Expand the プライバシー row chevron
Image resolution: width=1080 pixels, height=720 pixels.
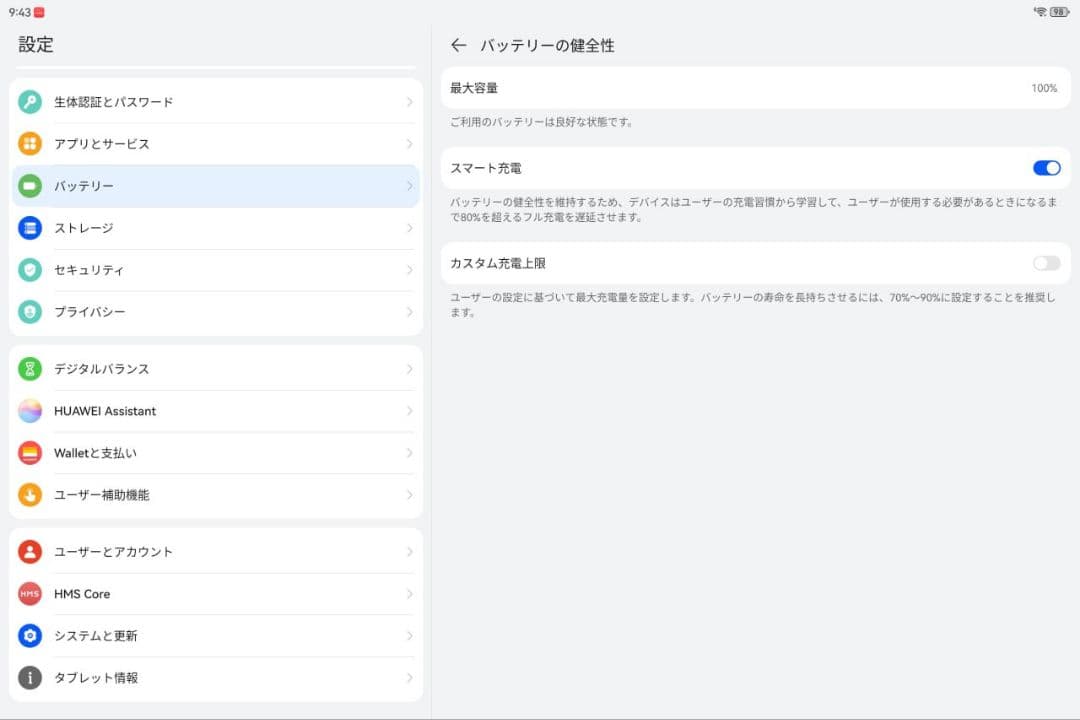tap(410, 312)
